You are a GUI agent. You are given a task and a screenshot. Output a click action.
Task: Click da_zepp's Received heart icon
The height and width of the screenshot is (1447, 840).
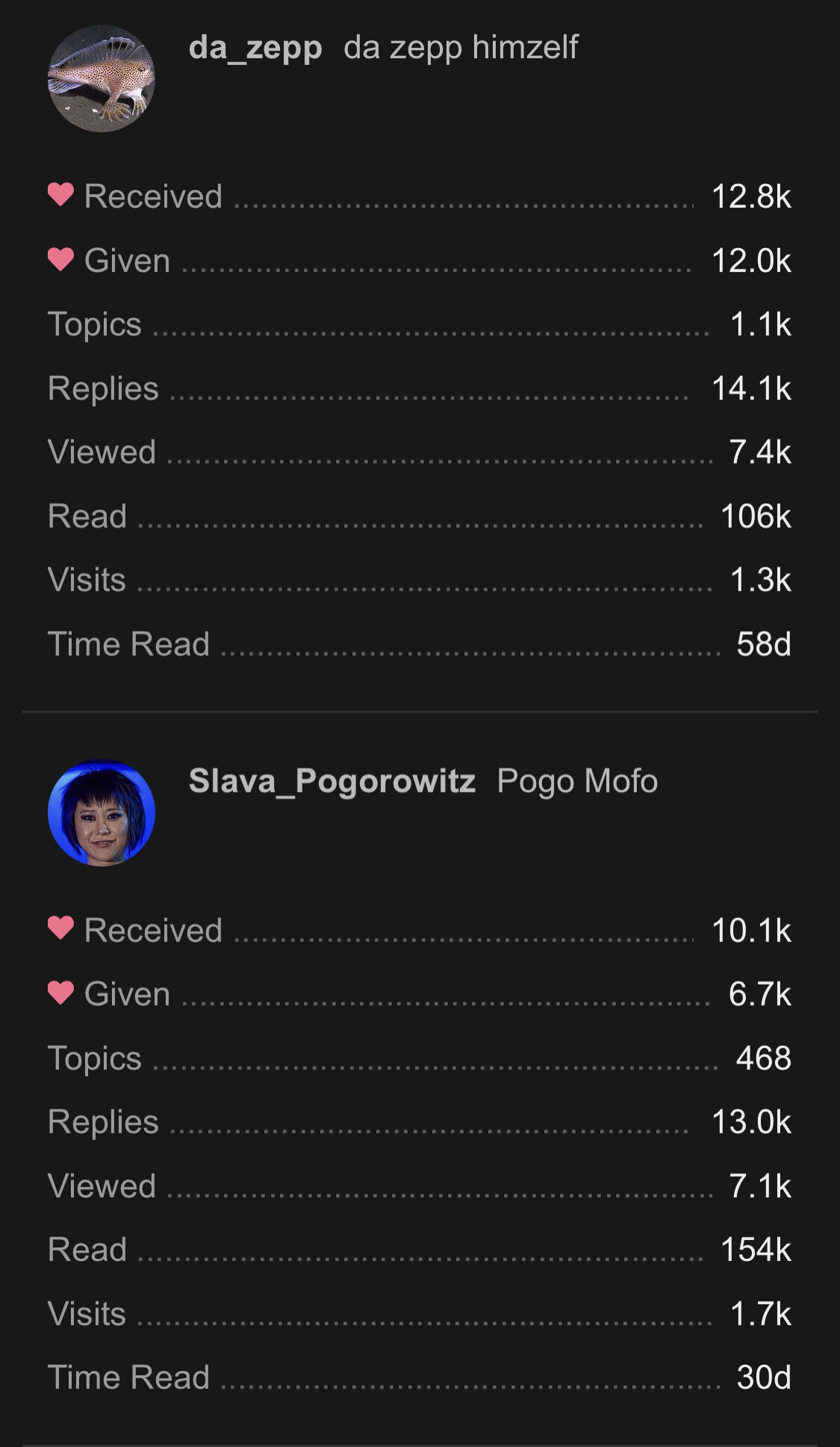pos(60,195)
